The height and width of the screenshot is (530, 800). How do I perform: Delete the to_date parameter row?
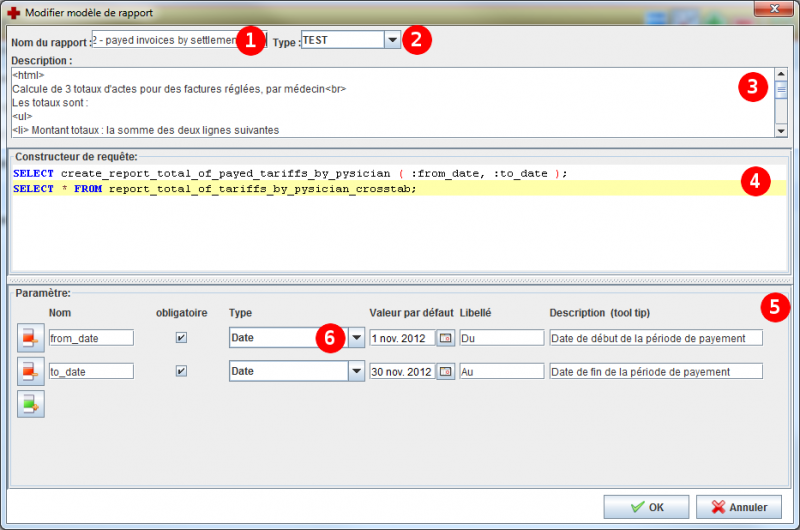tap(31, 371)
